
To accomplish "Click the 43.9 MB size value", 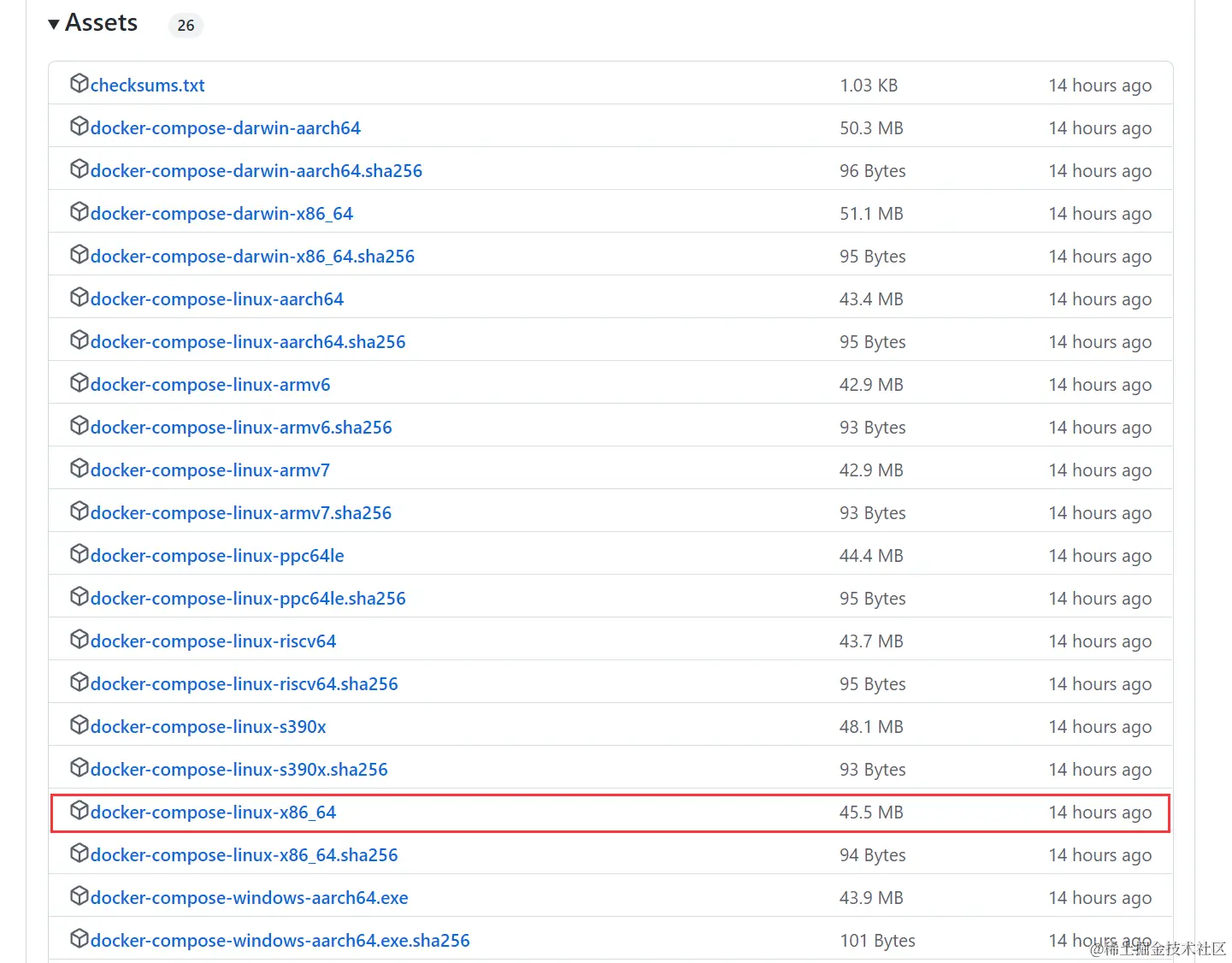I will [871, 898].
